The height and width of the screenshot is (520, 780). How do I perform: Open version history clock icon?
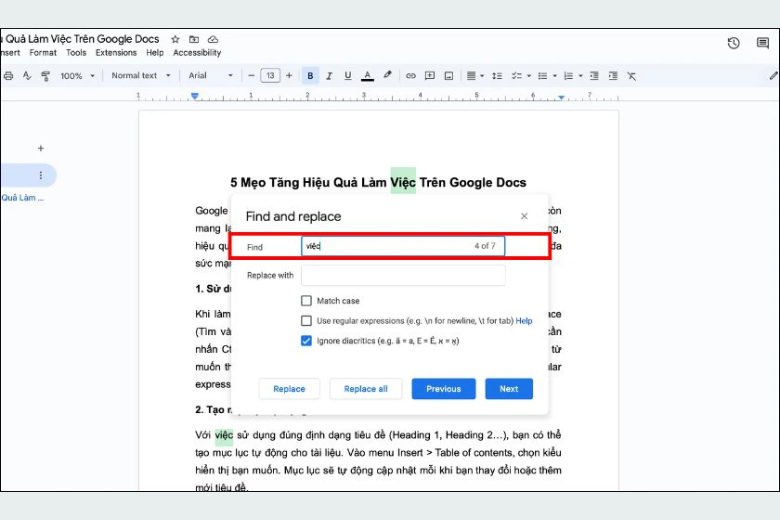(x=733, y=43)
